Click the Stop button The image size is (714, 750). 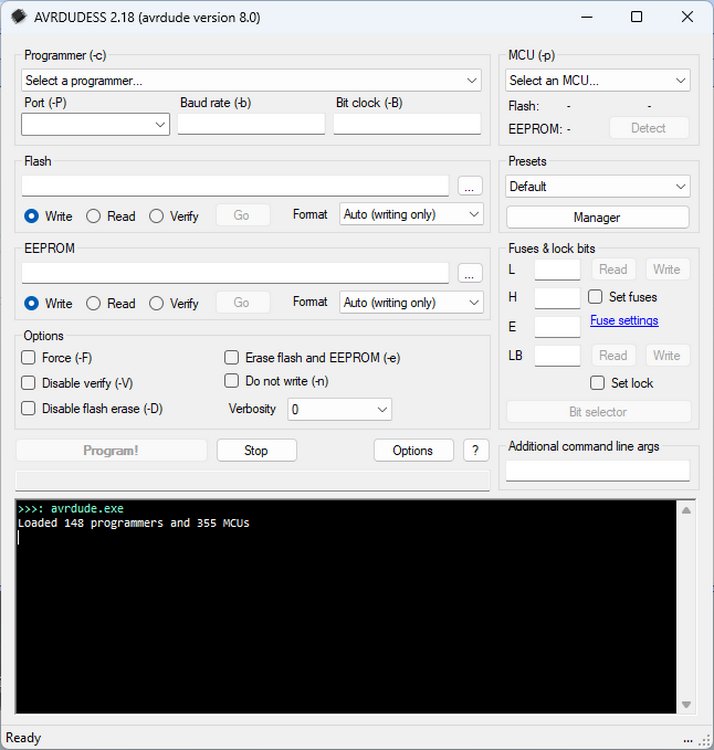(x=256, y=451)
